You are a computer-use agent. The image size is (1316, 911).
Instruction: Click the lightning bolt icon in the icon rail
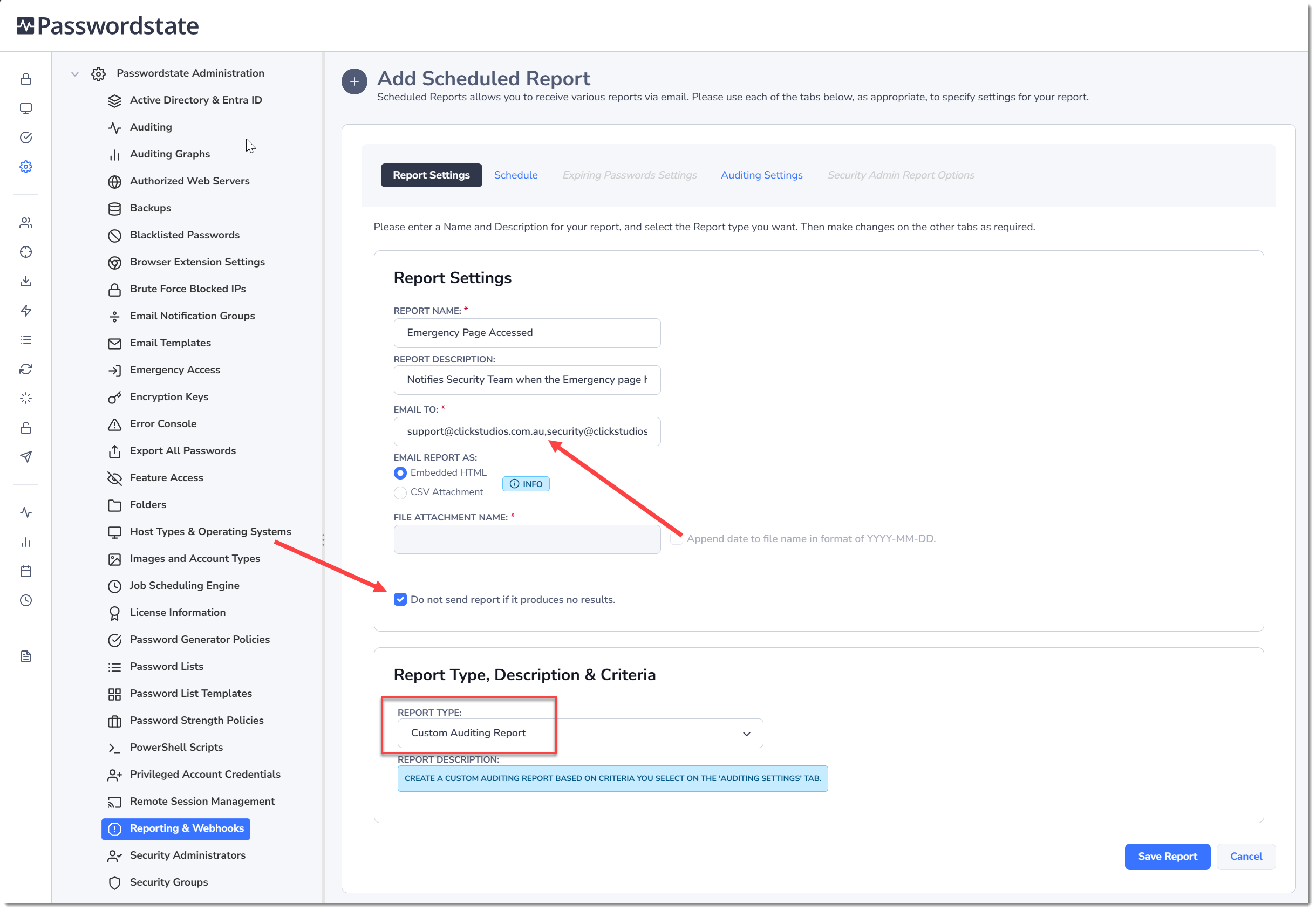[26, 311]
